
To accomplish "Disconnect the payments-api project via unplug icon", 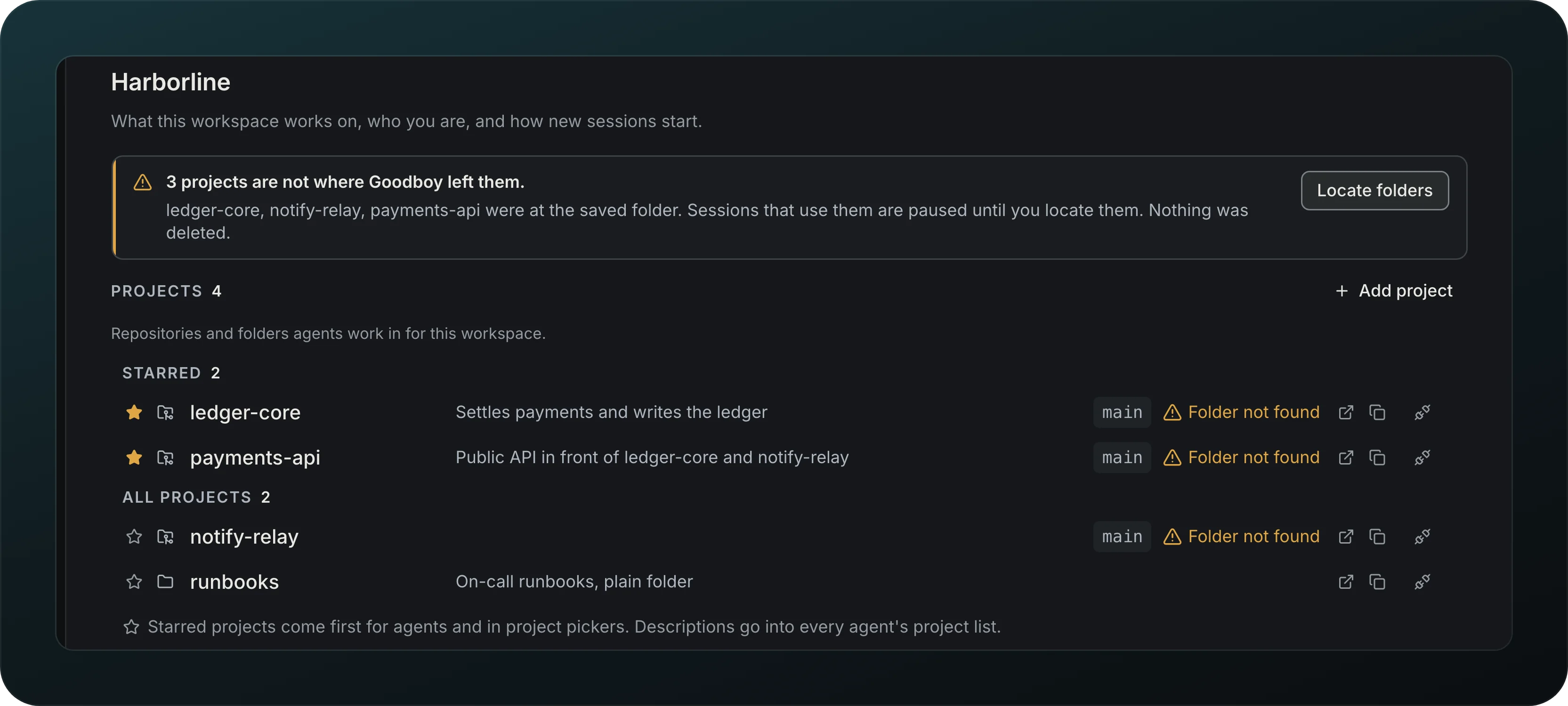I will tap(1422, 457).
